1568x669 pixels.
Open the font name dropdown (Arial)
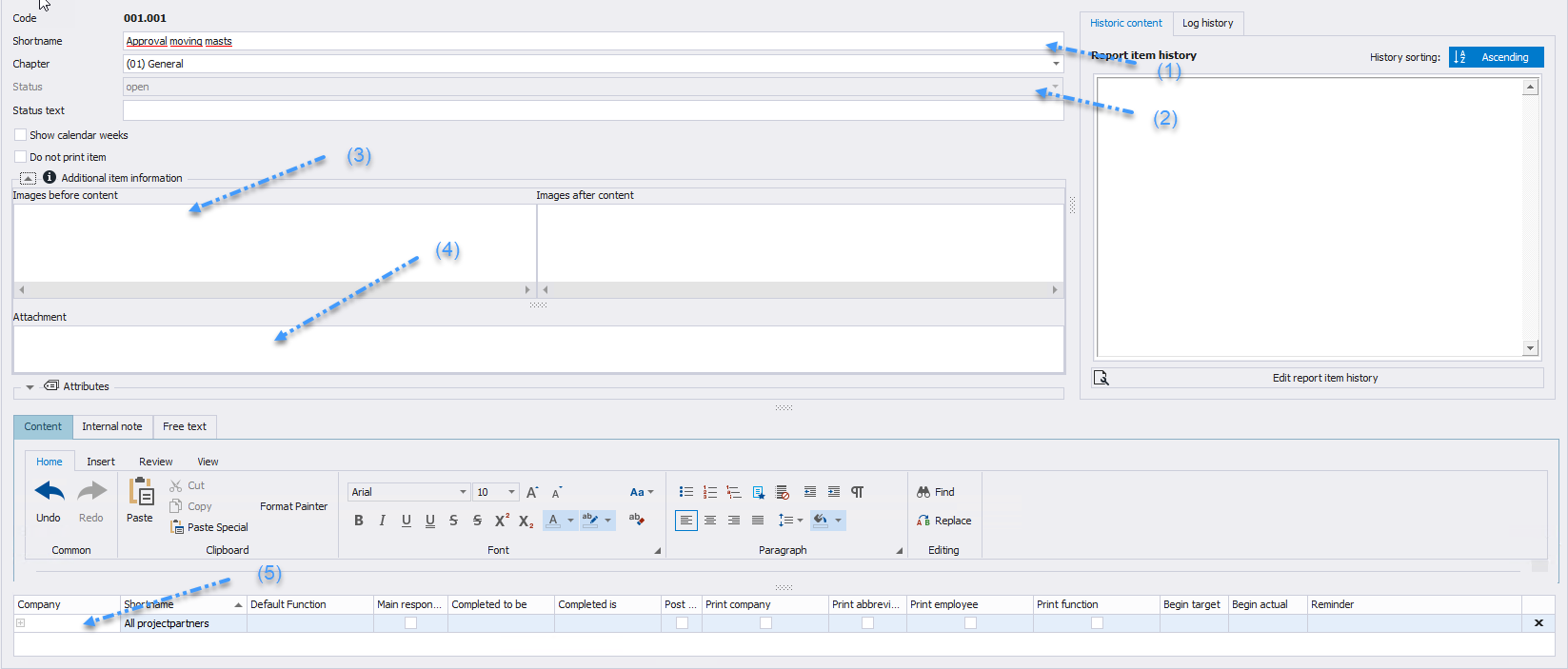pyautogui.click(x=463, y=492)
